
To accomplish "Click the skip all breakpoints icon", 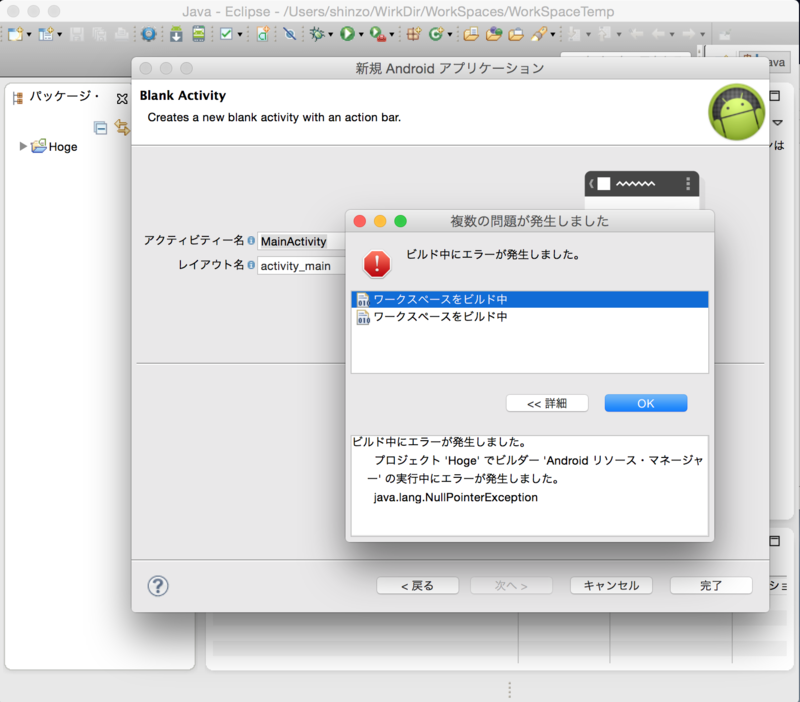I will coord(289,34).
